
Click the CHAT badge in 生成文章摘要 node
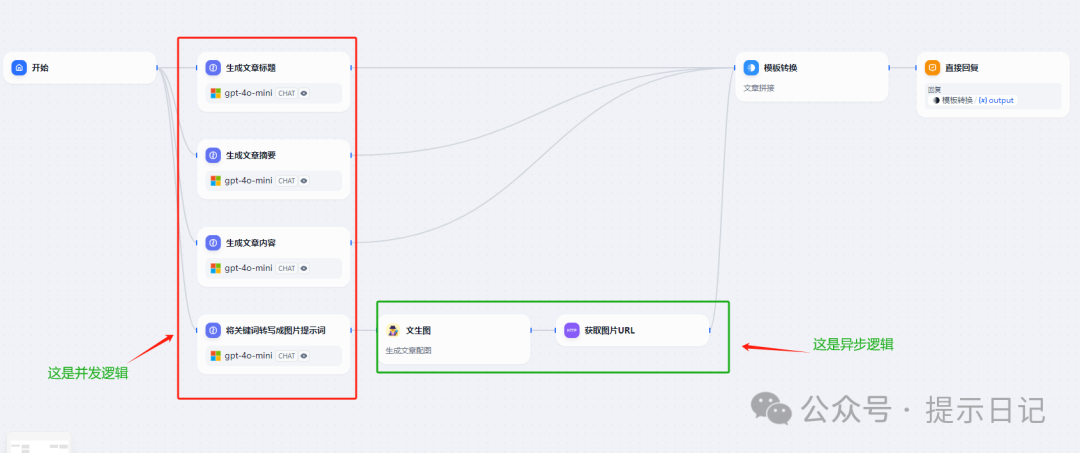(x=286, y=181)
